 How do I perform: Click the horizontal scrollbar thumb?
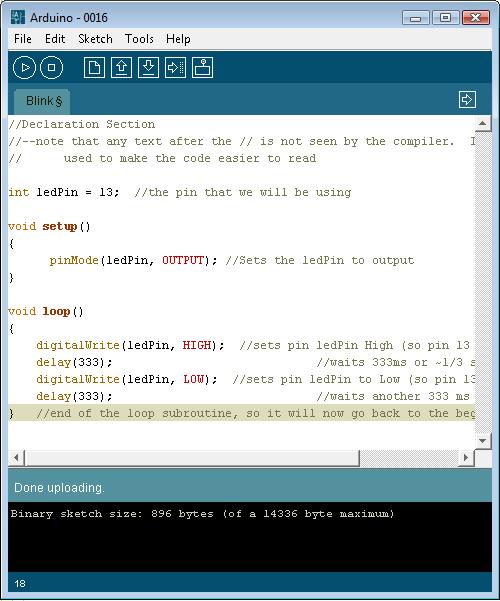click(192, 457)
